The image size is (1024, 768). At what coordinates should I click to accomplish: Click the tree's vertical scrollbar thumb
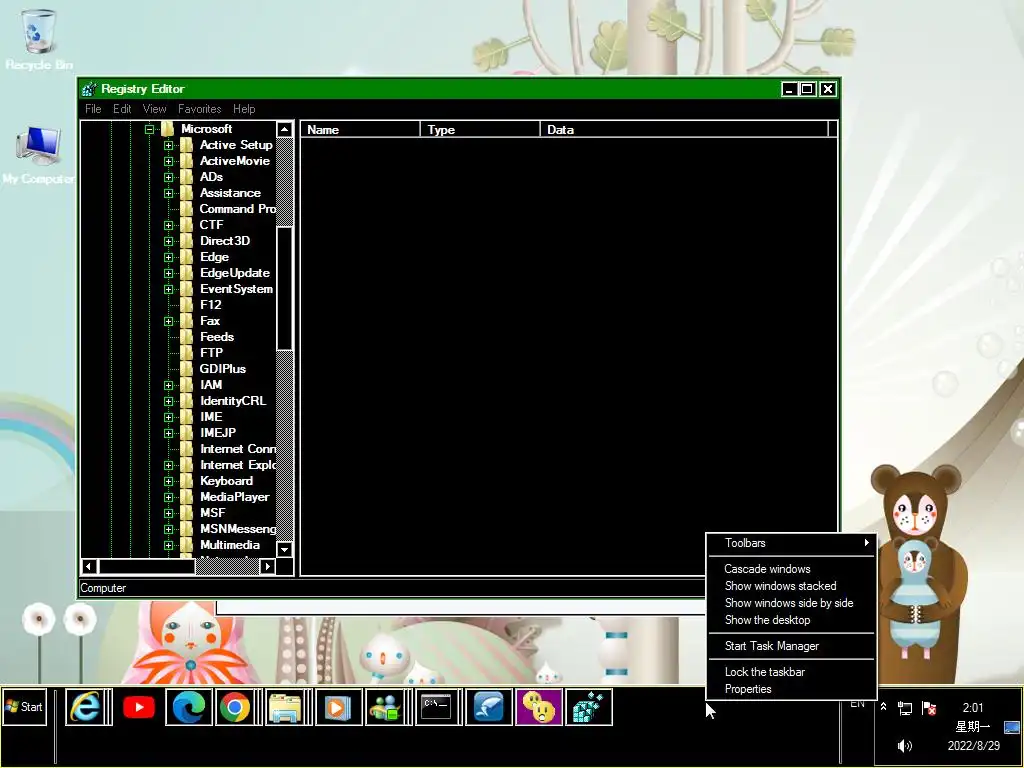284,289
